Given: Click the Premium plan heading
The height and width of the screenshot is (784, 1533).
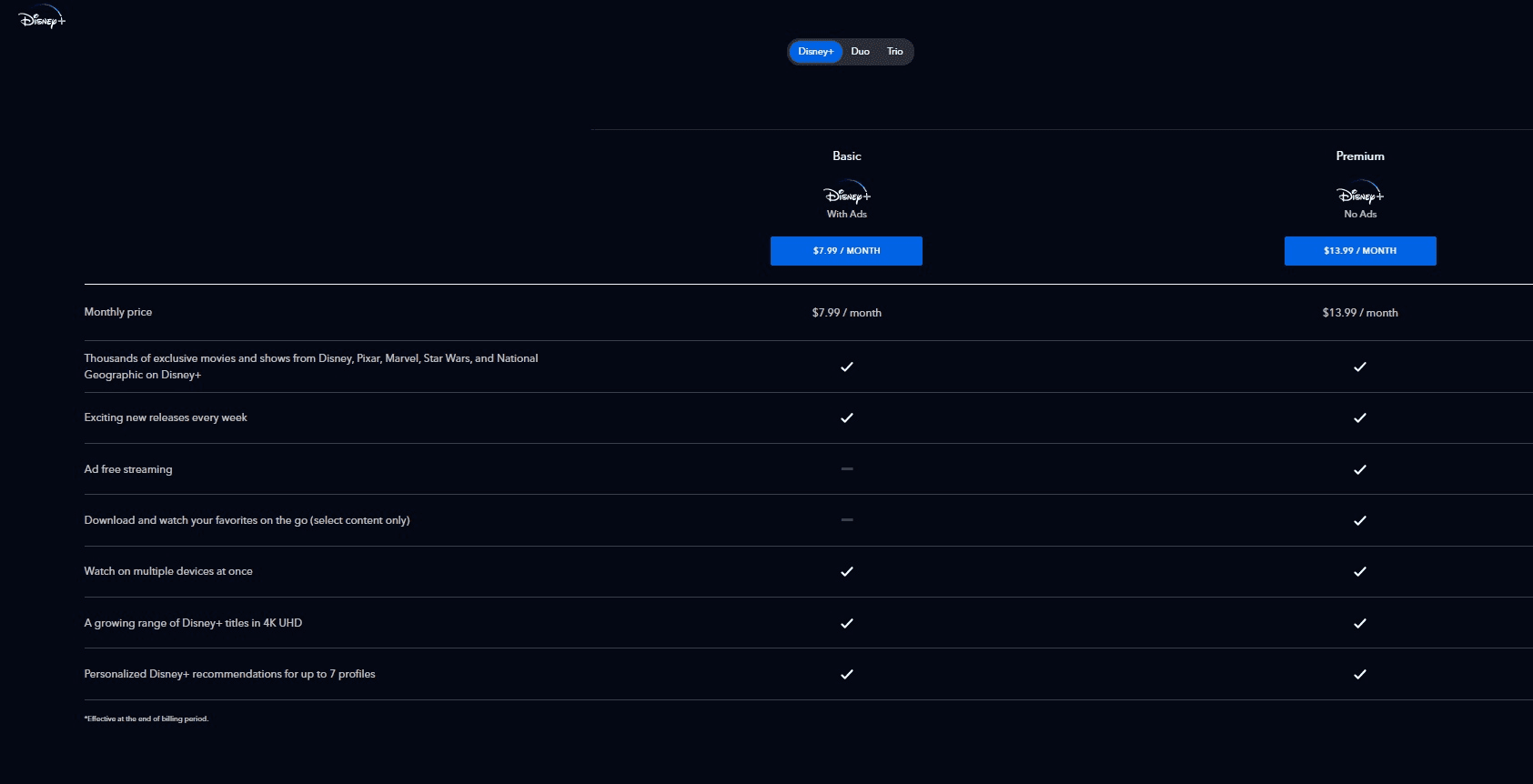Looking at the screenshot, I should [x=1359, y=156].
